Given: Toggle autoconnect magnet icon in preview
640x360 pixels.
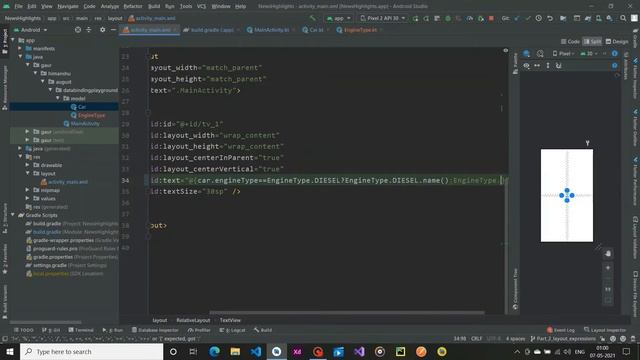Looking at the screenshot, I should coord(558,65).
